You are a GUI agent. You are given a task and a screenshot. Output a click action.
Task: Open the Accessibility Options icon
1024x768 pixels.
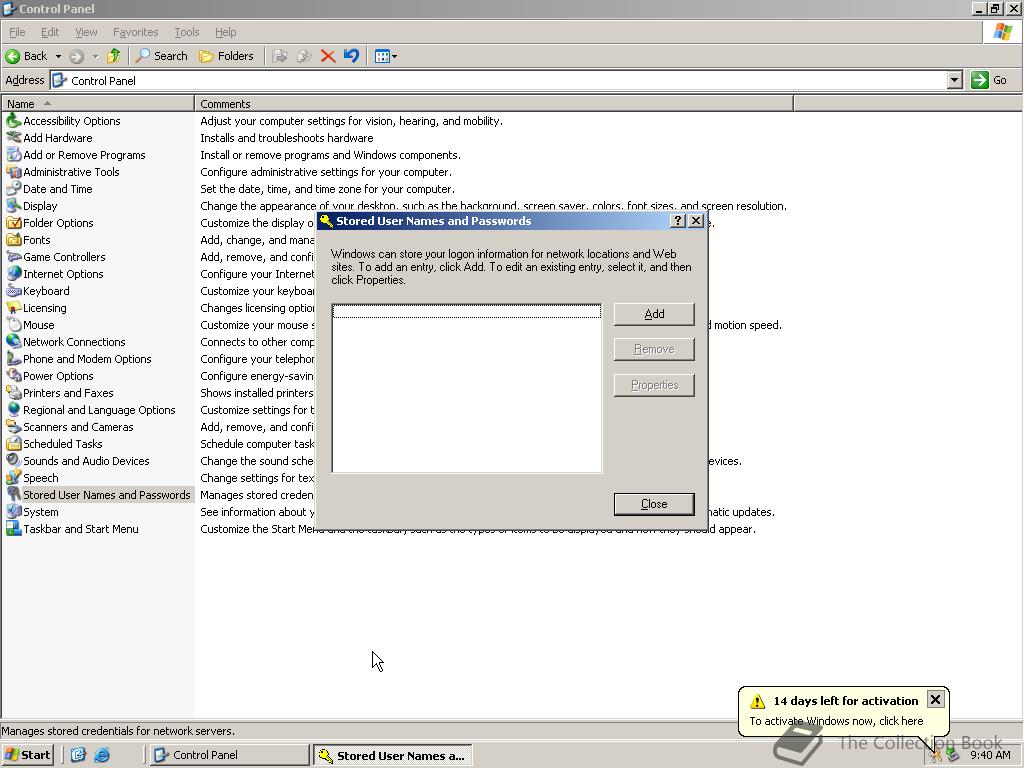(x=14, y=121)
